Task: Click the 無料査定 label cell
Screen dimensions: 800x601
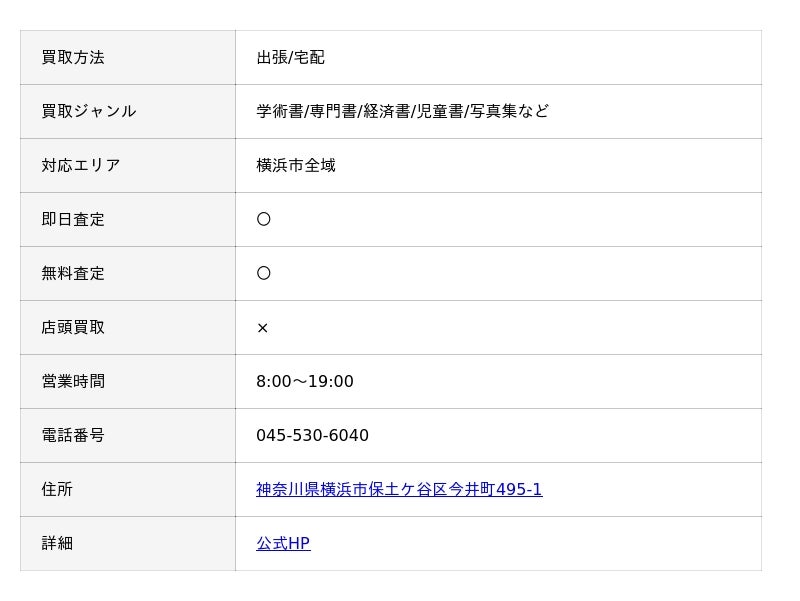Action: pos(73,273)
